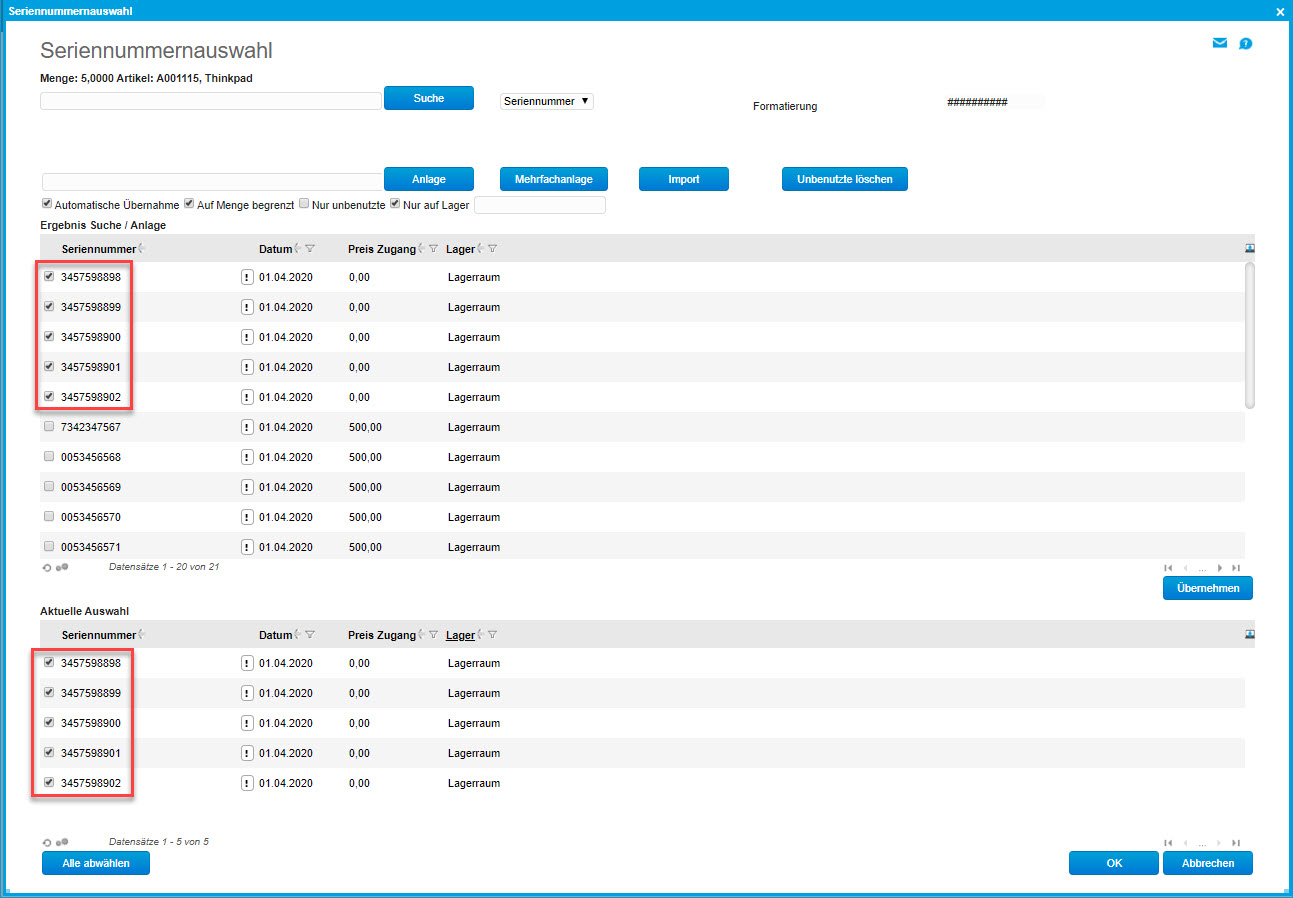Enable the Nur unbenutzte checkbox
The width and height of the screenshot is (1293, 898).
pyautogui.click(x=304, y=204)
